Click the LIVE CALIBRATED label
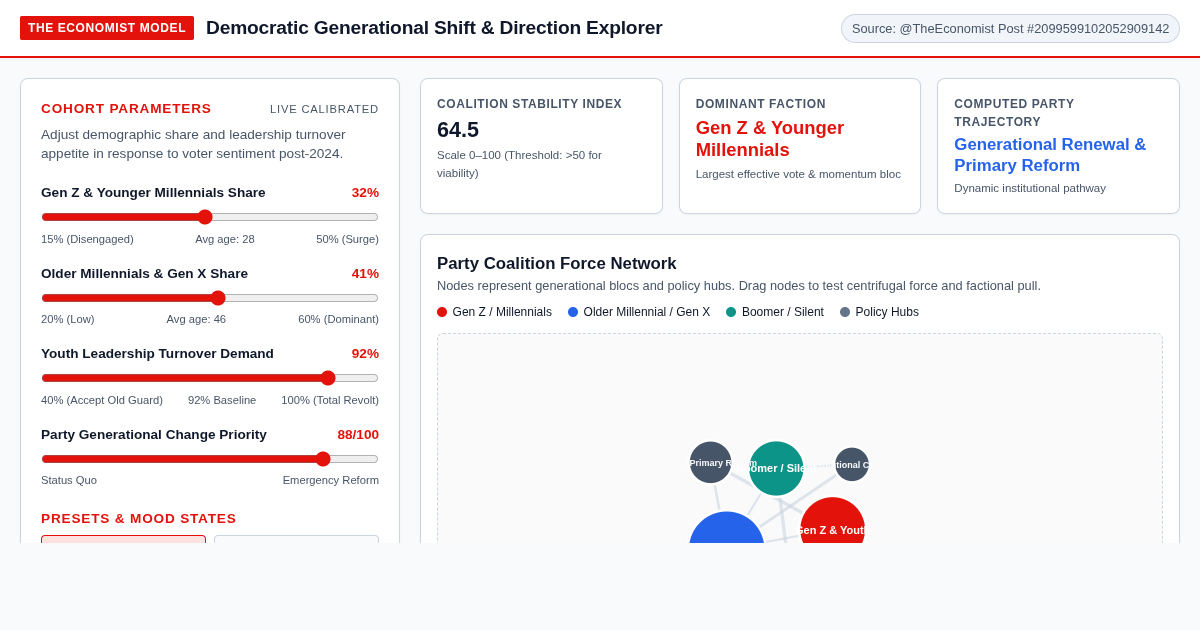This screenshot has width=1200, height=630. (x=324, y=109)
